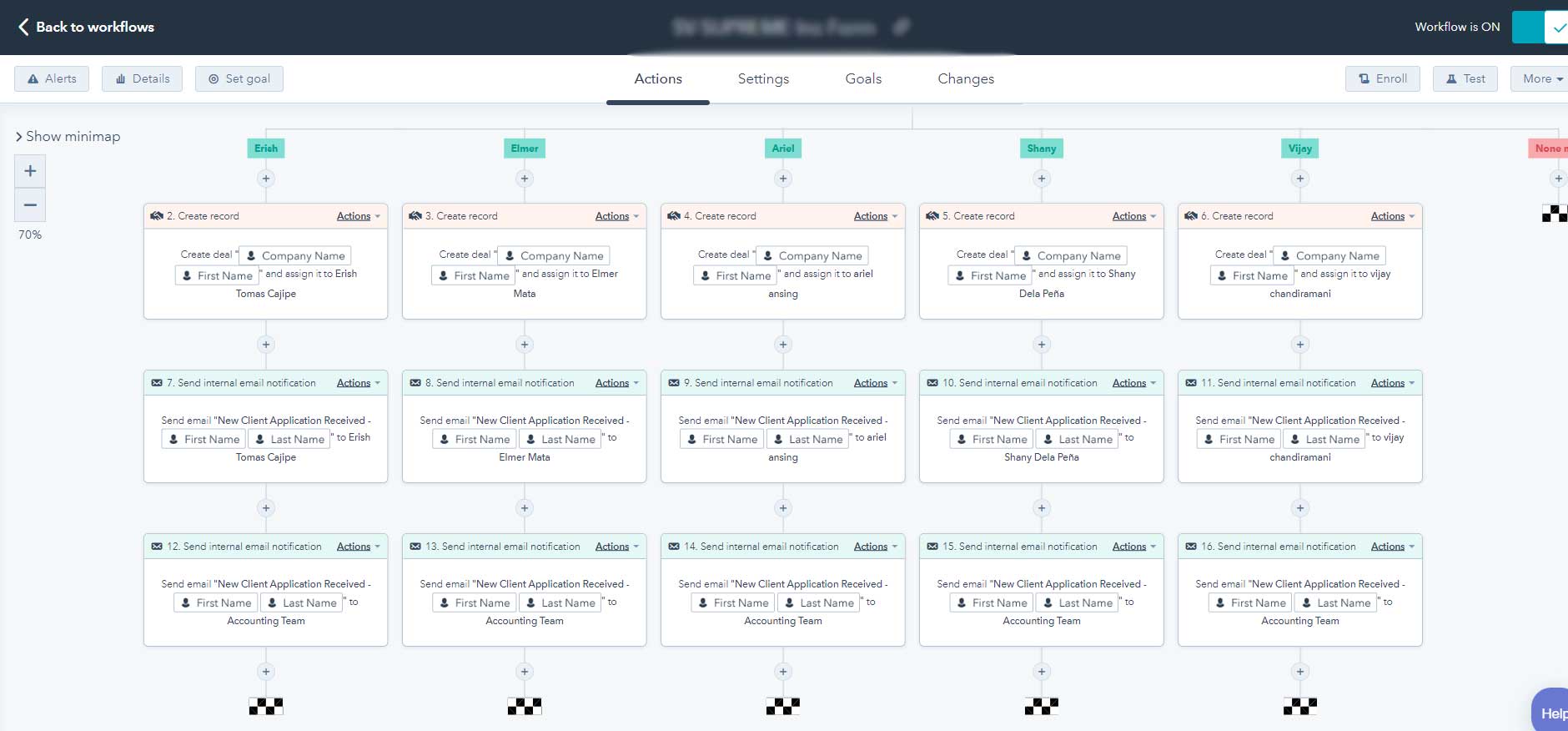1568x731 pixels.
Task: Click plus icon below step 10 email notification
Action: click(x=1042, y=508)
